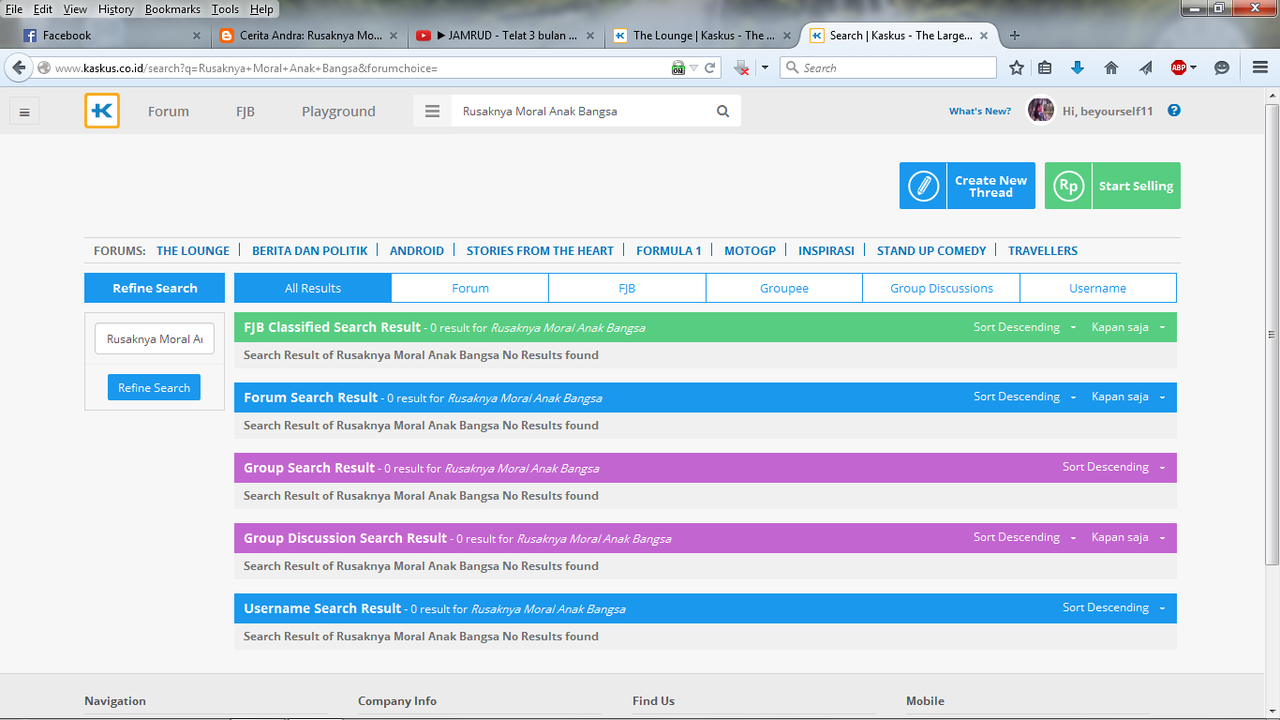Open the Kaskus help question mark icon
This screenshot has width=1280, height=720.
point(1174,110)
